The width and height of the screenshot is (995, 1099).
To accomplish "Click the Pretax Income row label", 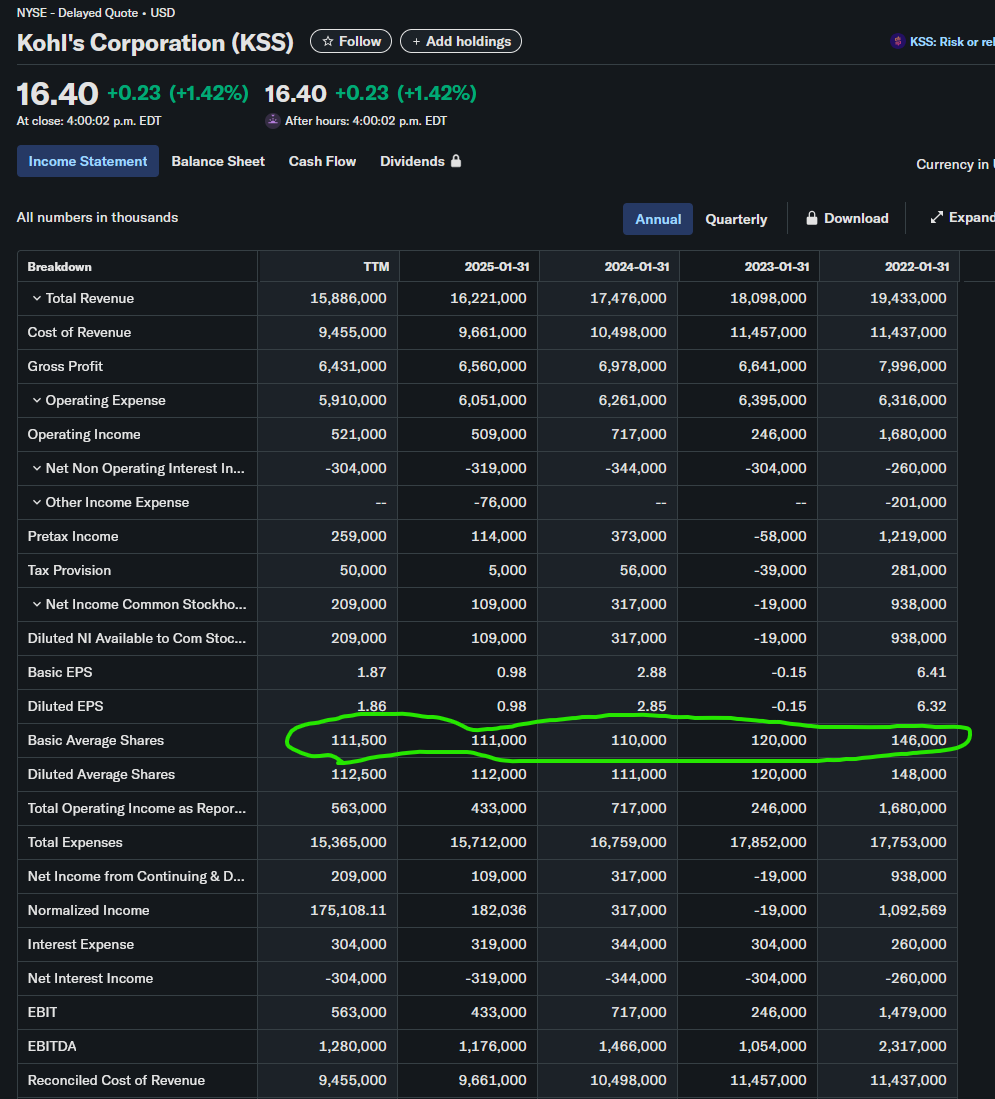I will tap(73, 536).
